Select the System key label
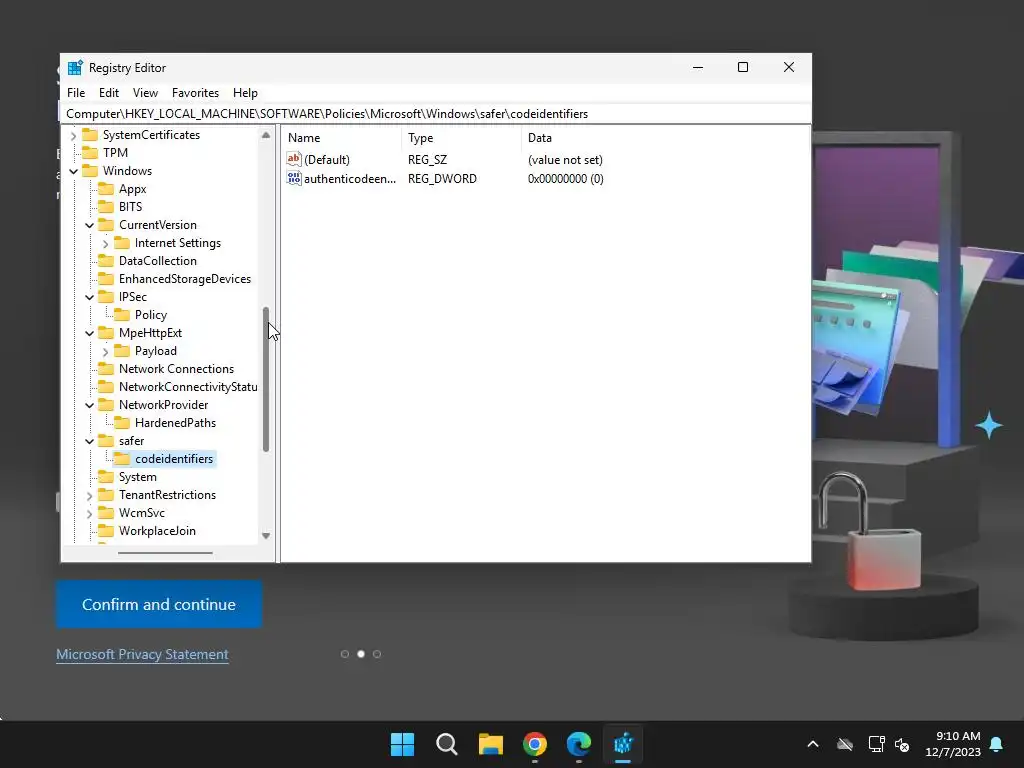The image size is (1024, 768). click(138, 477)
